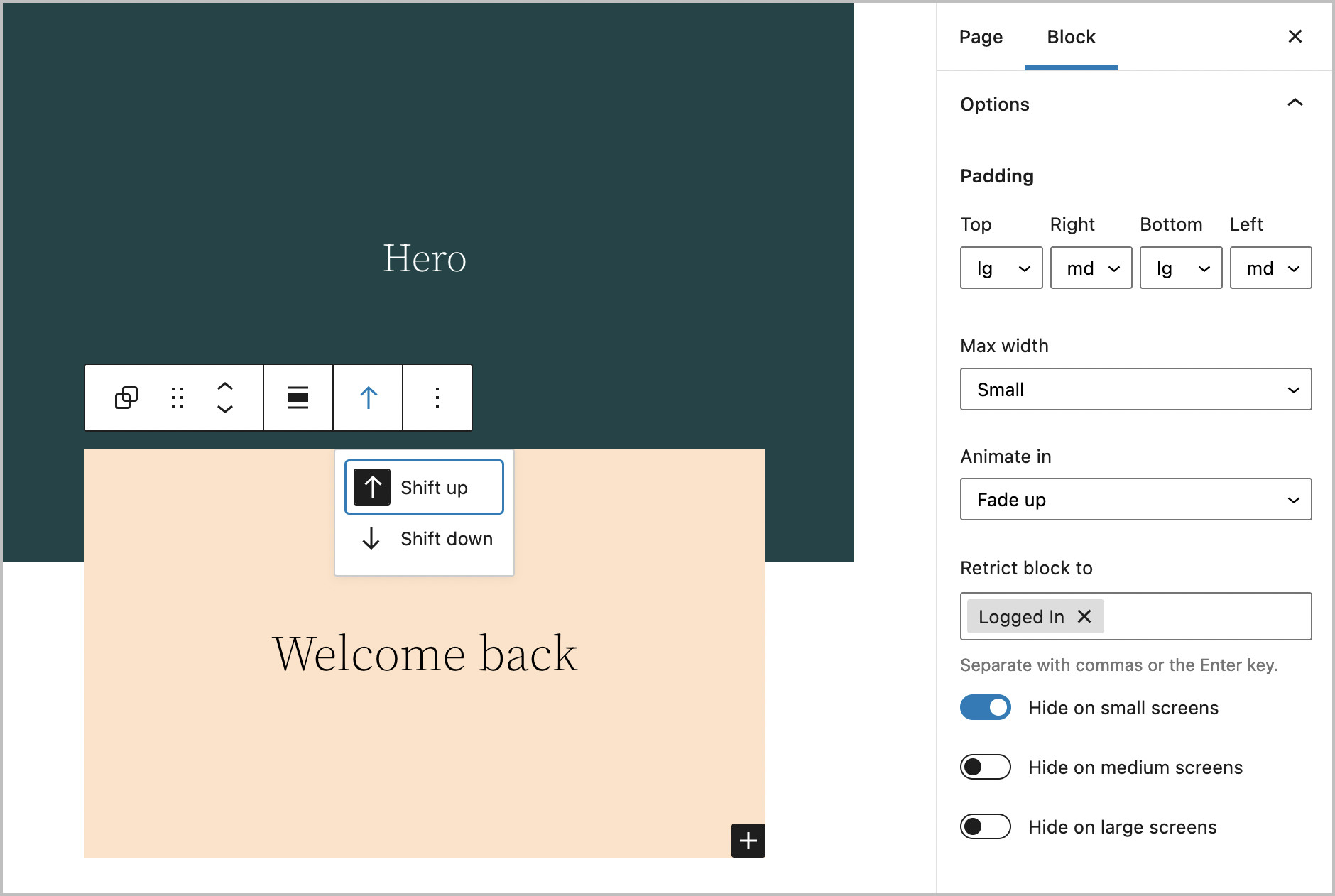1335x896 pixels.
Task: Switch to the Page tab
Action: (981, 37)
